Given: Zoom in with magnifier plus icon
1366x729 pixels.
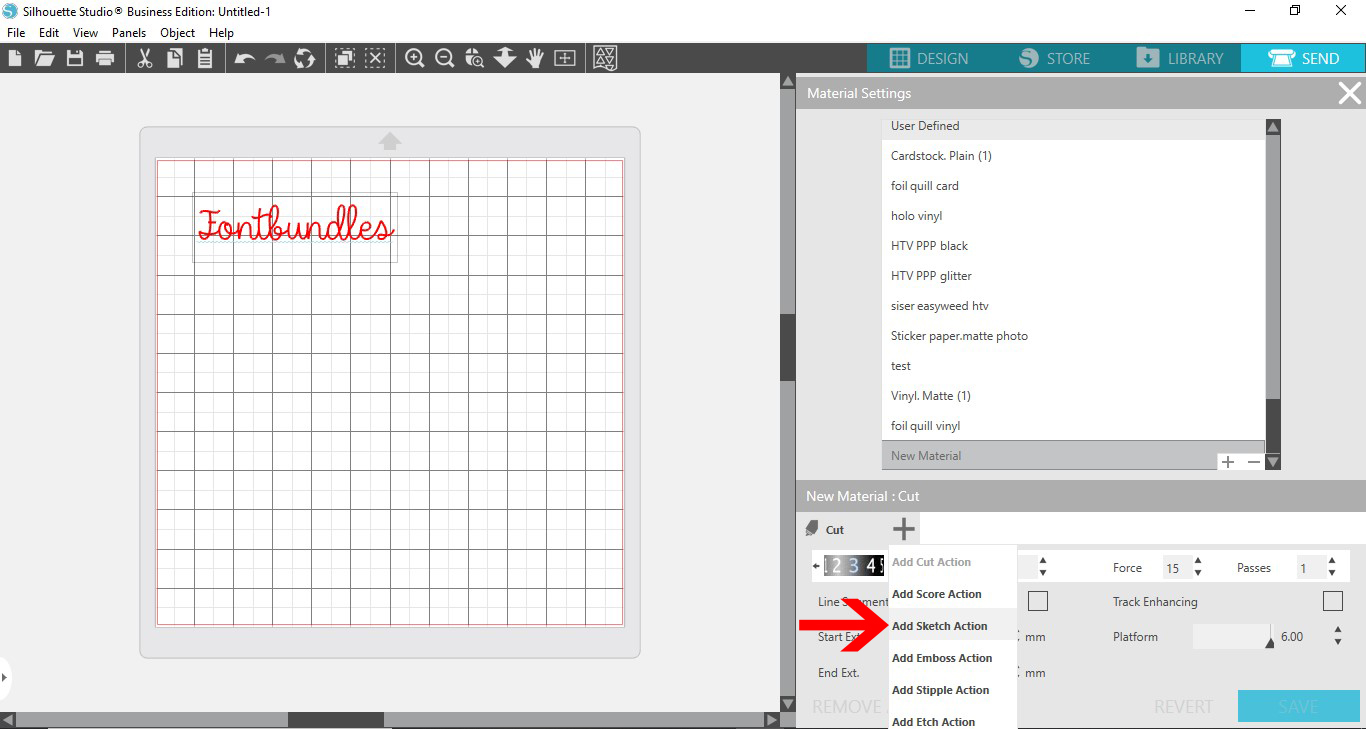Looking at the screenshot, I should (x=415, y=59).
